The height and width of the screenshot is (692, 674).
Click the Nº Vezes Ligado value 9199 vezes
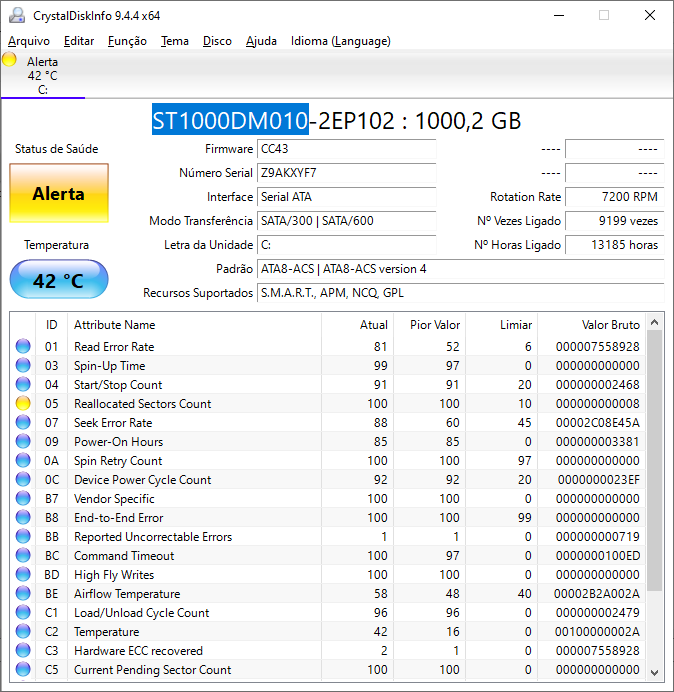[614, 221]
